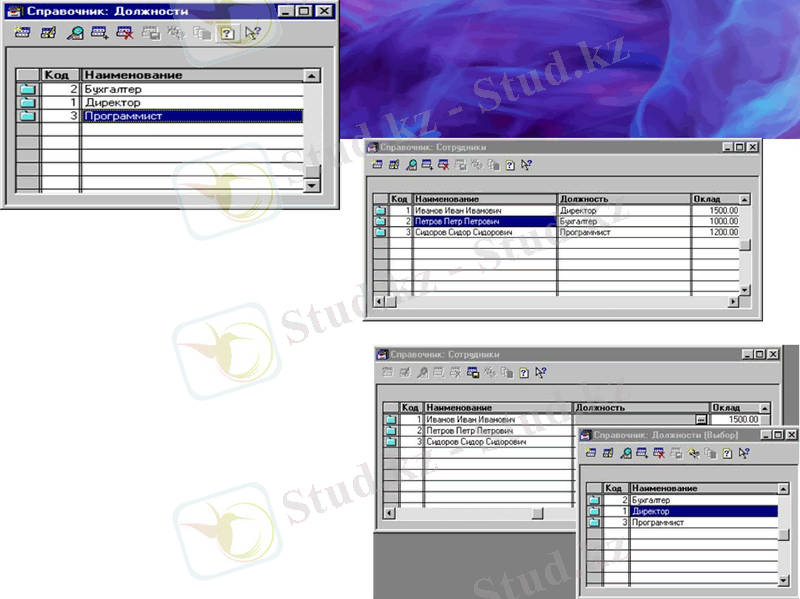Select Программист row in main Должности window
This screenshot has width=800, height=599.
[x=190, y=116]
